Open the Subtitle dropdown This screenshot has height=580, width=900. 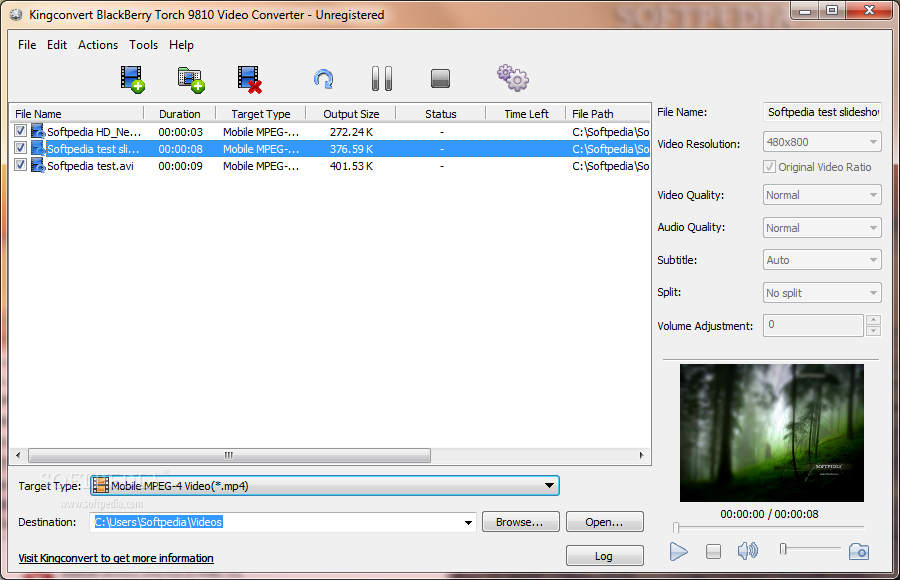pos(822,260)
